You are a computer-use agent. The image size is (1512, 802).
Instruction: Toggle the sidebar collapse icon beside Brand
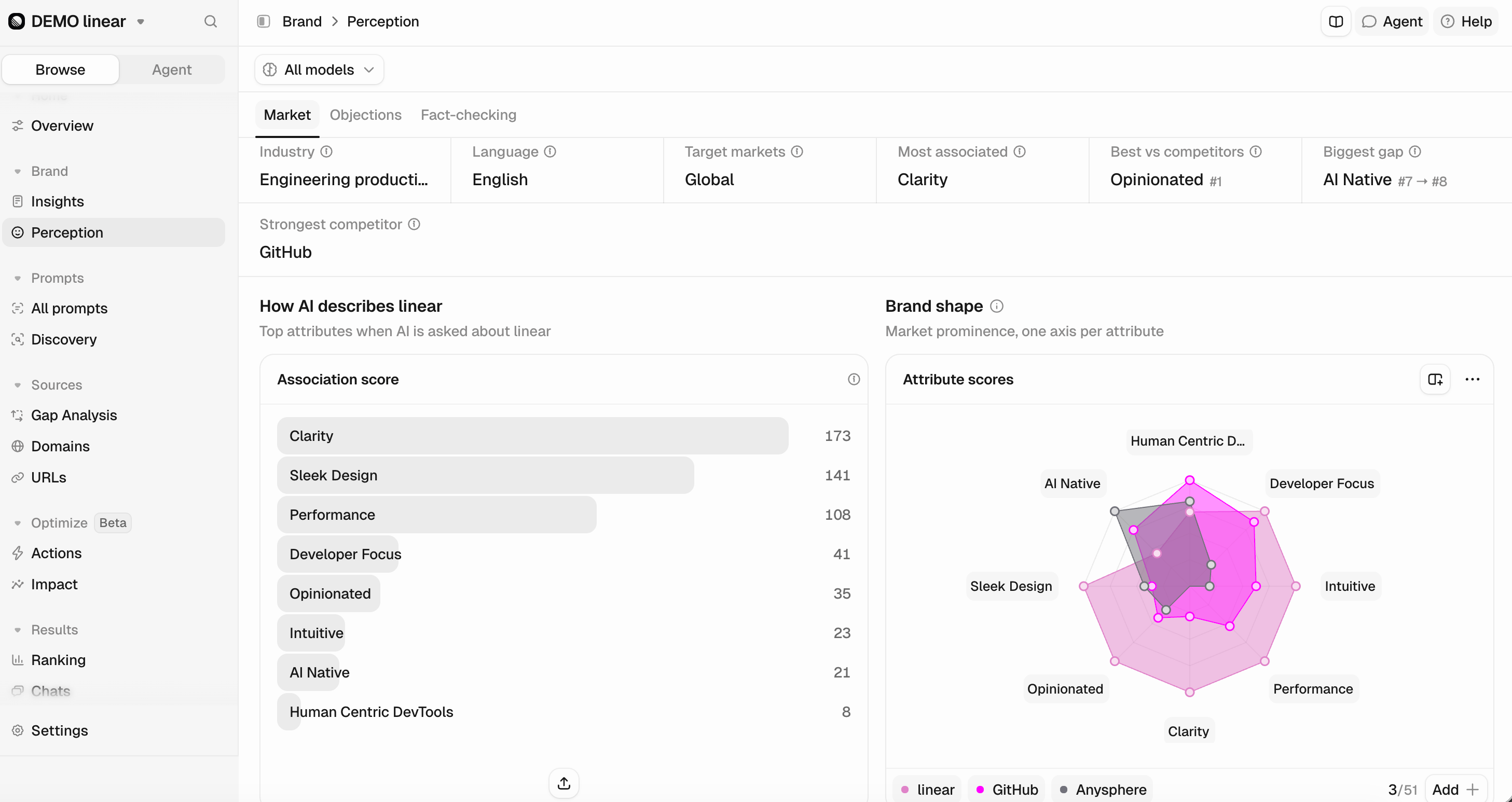point(264,22)
